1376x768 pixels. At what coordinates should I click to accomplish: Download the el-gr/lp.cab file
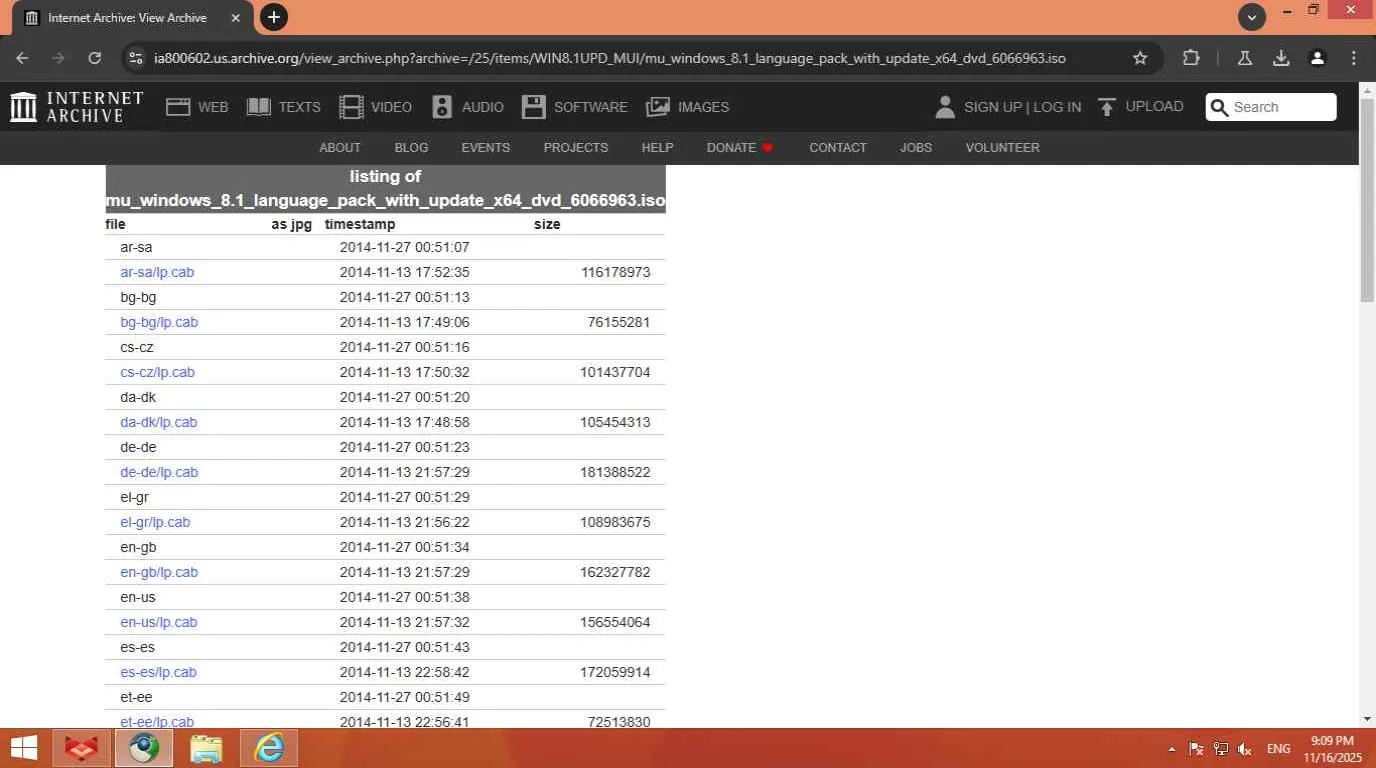click(155, 522)
